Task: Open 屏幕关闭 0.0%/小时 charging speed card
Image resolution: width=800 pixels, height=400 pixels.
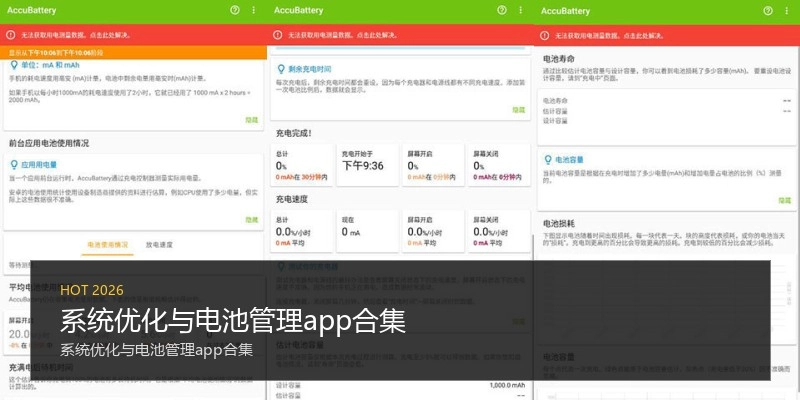Action: coord(499,231)
